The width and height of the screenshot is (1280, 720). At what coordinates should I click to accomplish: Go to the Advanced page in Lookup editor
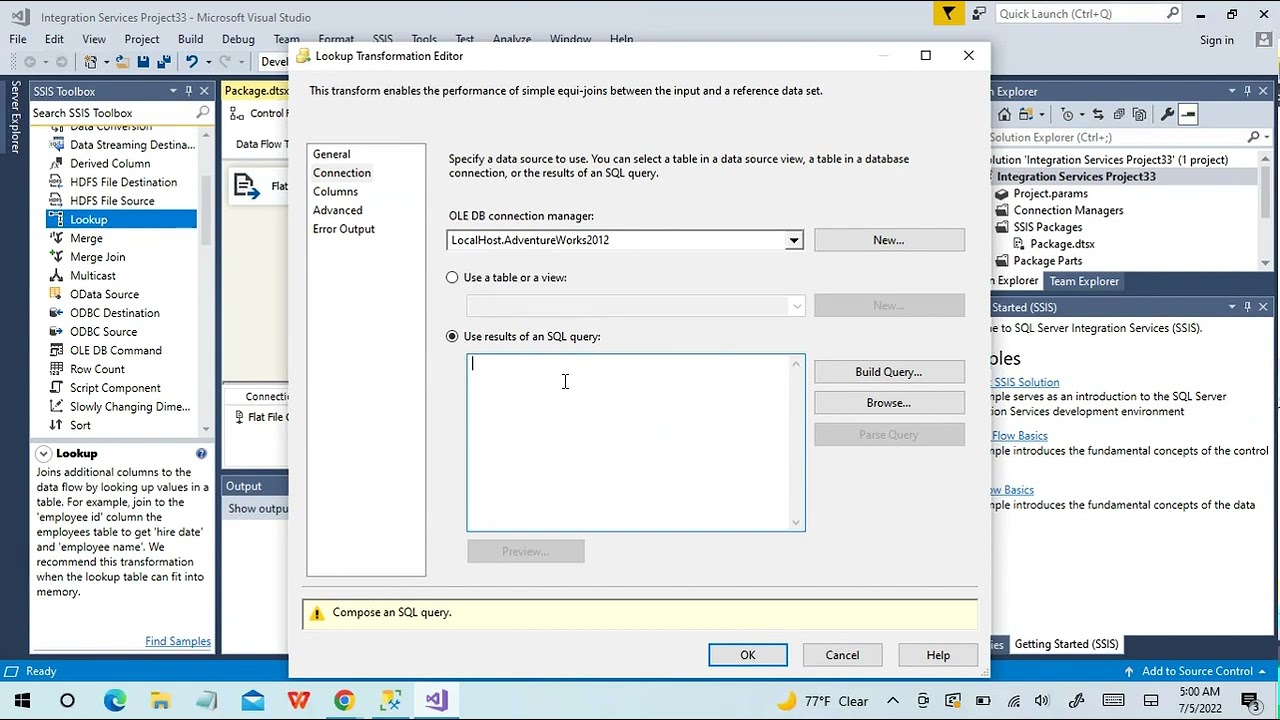coord(337,210)
